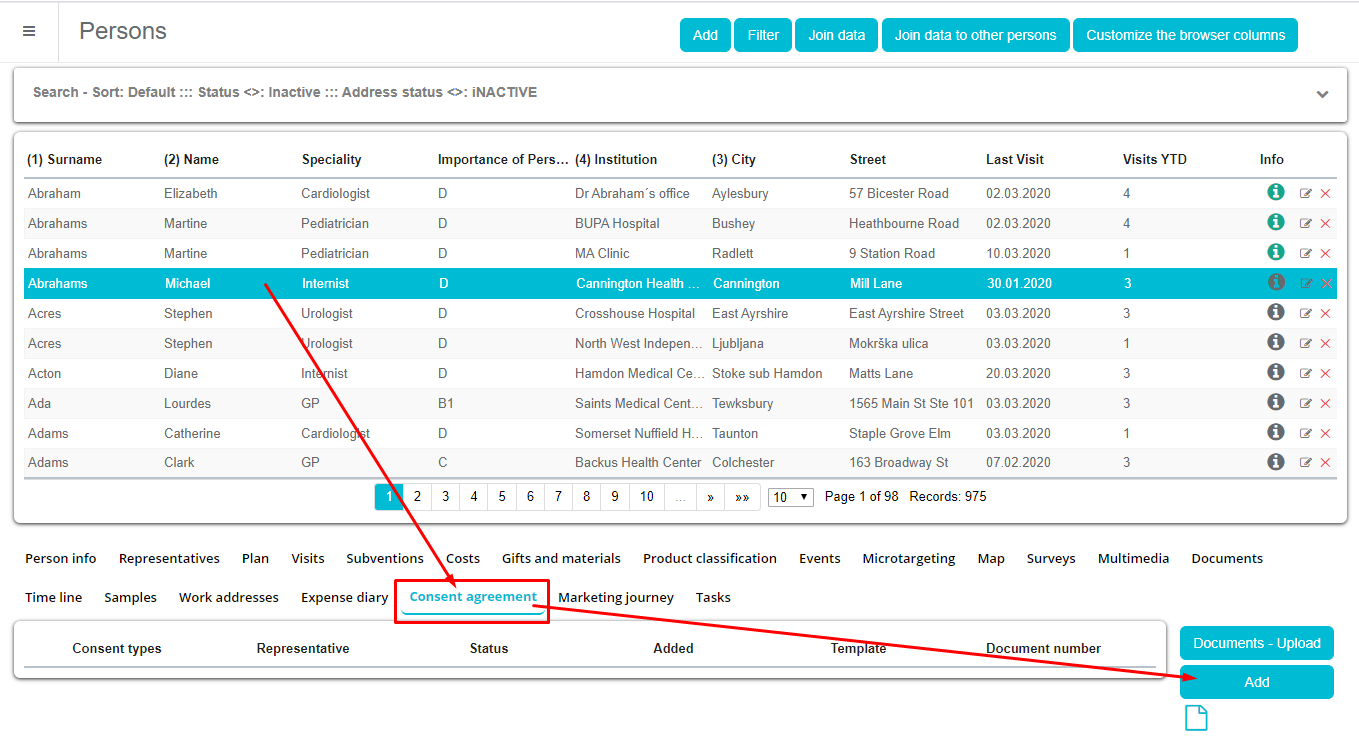This screenshot has width=1359, height=751.
Task: Open the hamburger menu icon
Action: pos(29,32)
